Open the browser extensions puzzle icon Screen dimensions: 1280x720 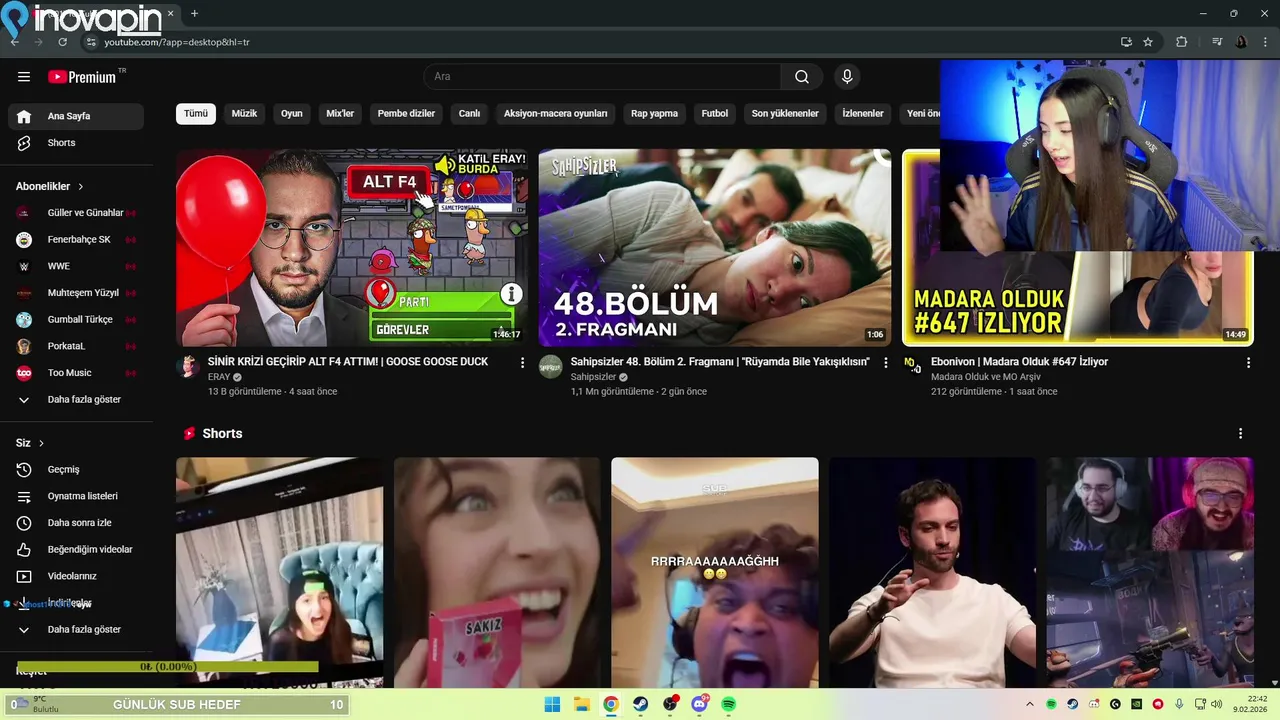(1182, 42)
